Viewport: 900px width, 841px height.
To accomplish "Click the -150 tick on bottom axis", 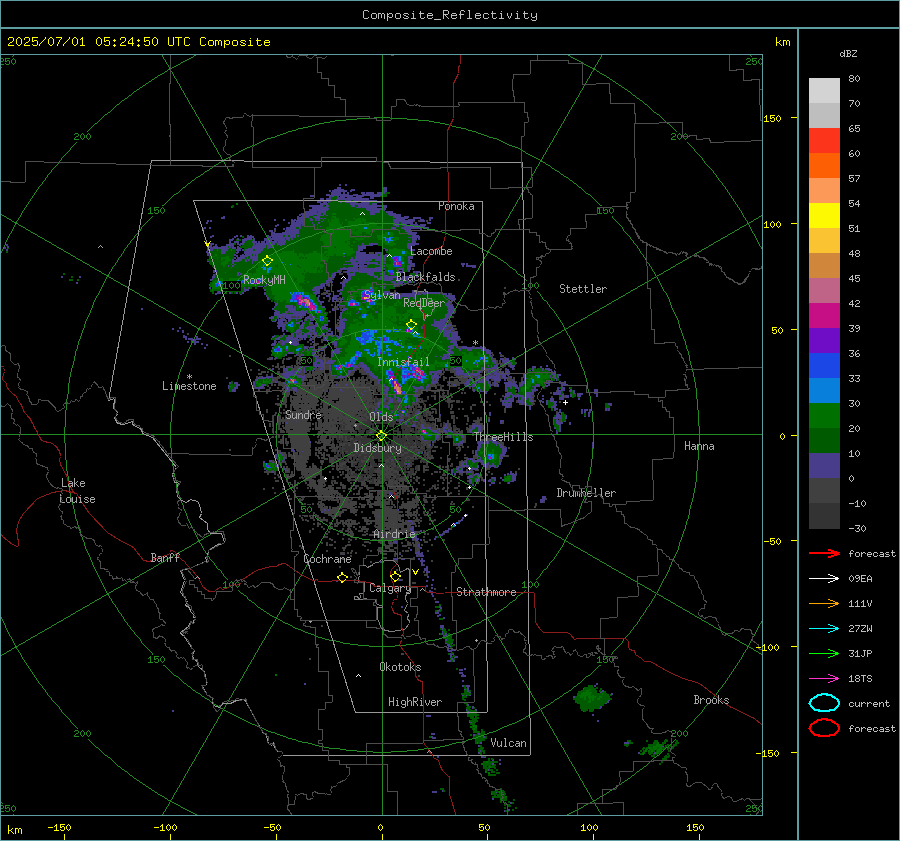I will 59,828.
